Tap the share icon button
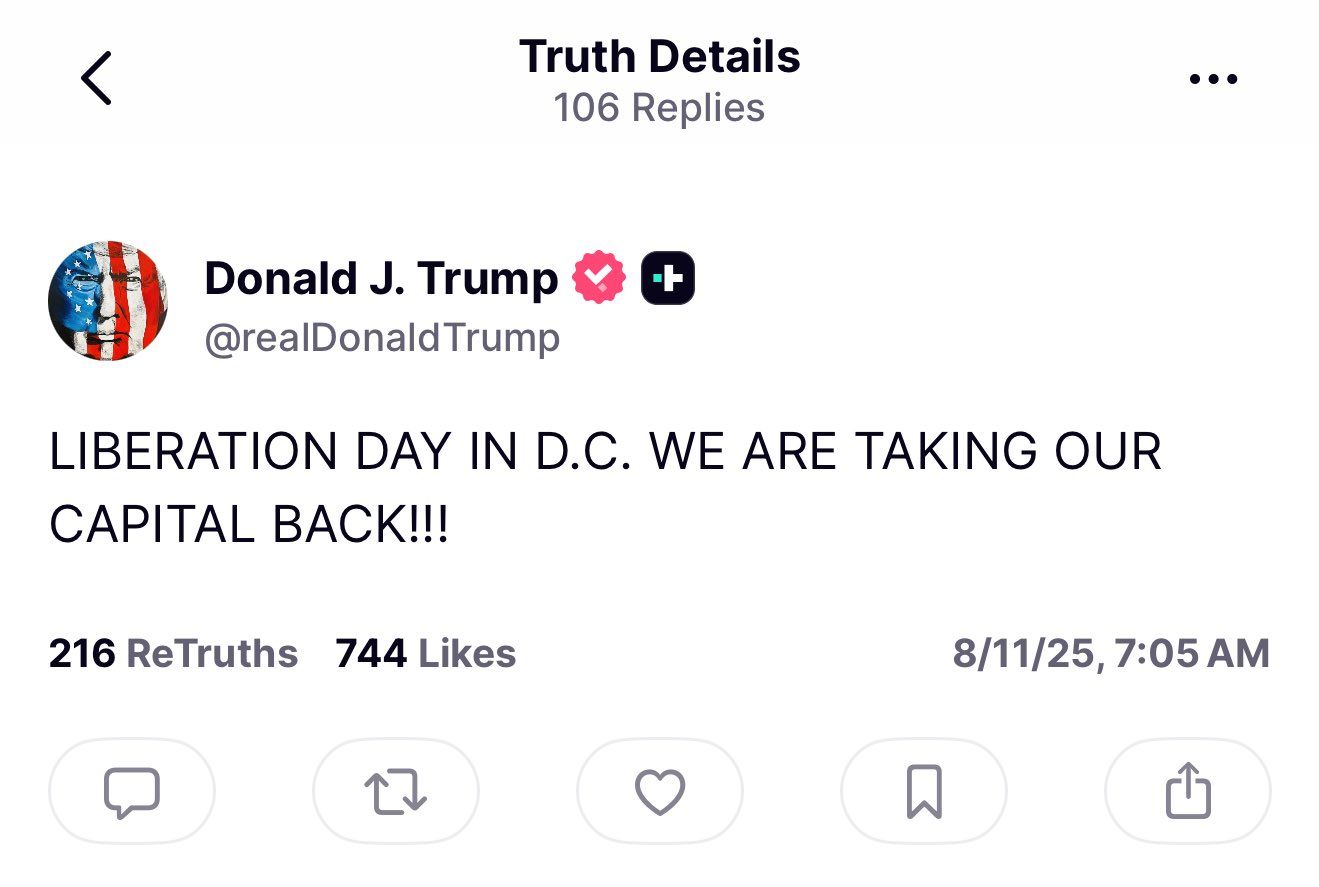1319x887 pixels. tap(1188, 791)
